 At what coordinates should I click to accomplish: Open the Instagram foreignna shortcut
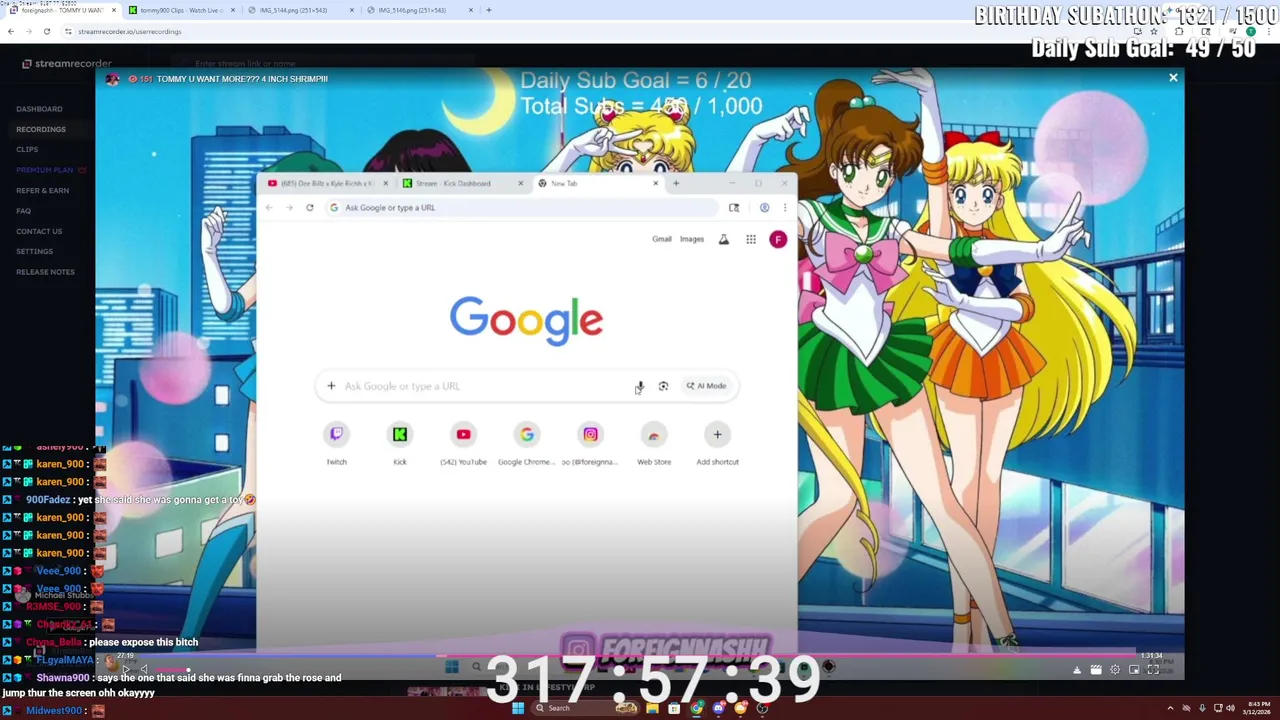(x=590, y=443)
